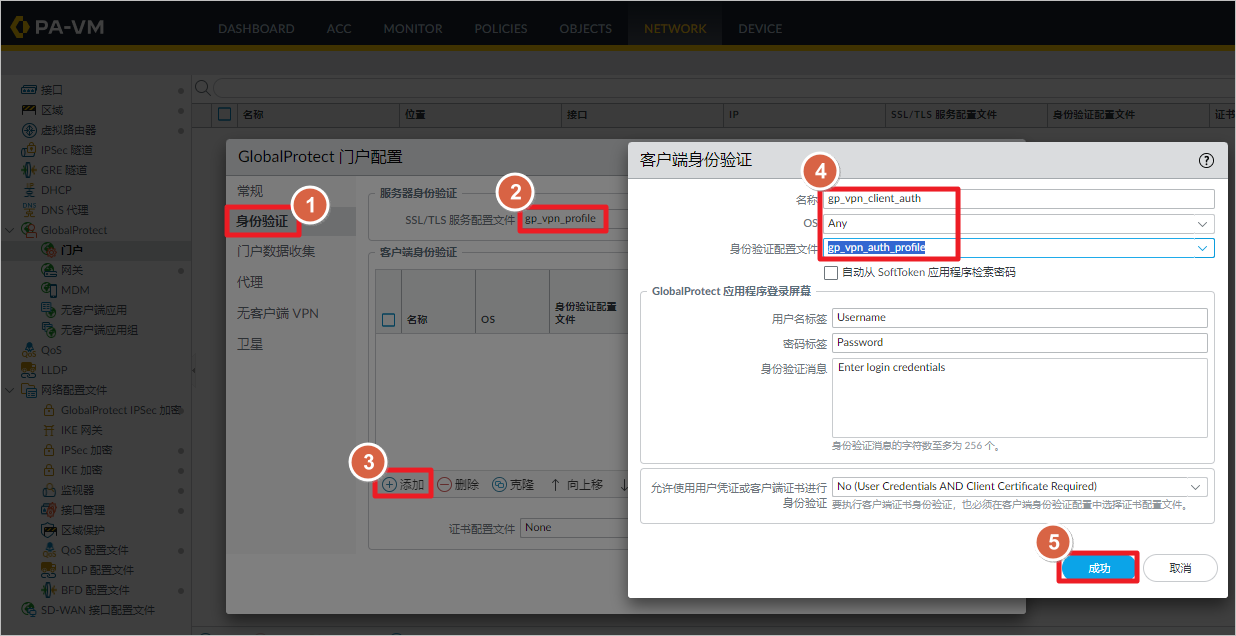This screenshot has height=636, width=1236.
Task: Select the 门户 portal icon
Action: pos(49,250)
